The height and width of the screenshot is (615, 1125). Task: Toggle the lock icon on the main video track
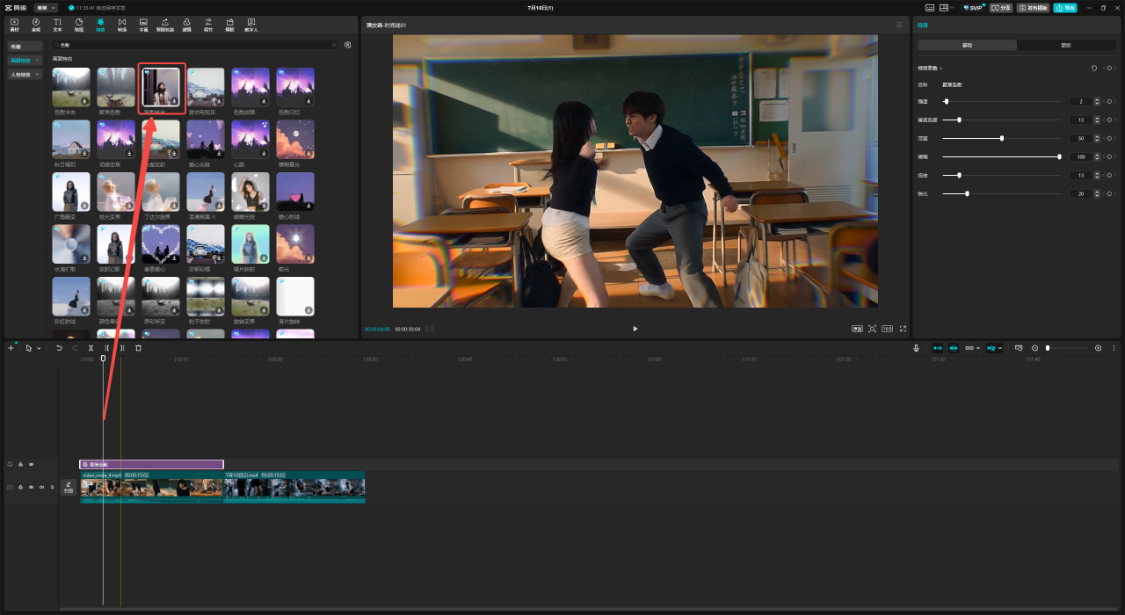pyautogui.click(x=21, y=487)
